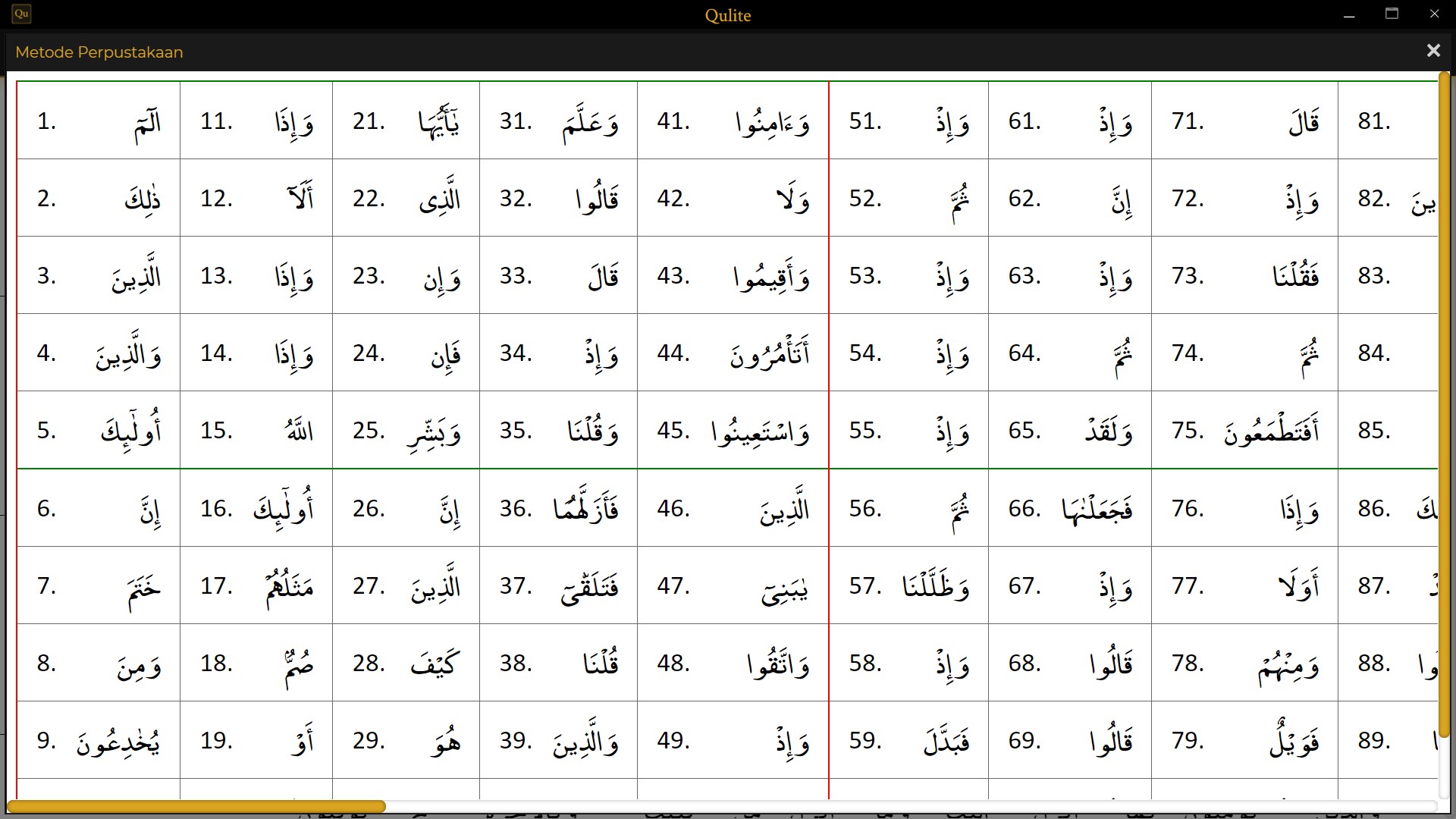1456x819 pixels.
Task: Select table entry number 1
Action: (99, 121)
